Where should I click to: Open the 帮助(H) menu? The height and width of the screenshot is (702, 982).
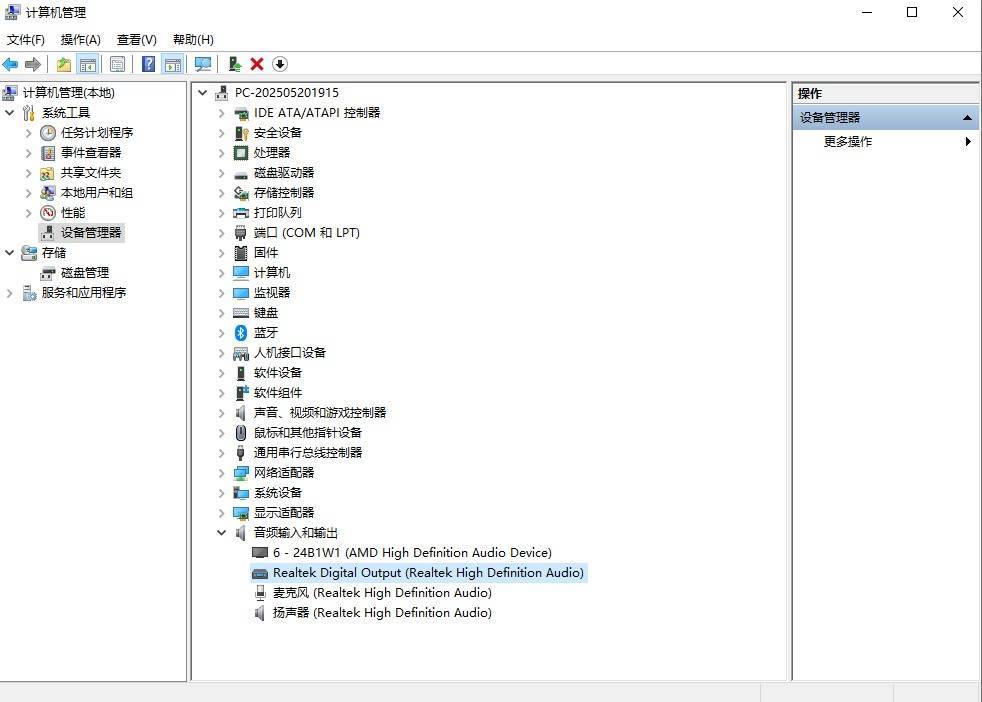(193, 39)
